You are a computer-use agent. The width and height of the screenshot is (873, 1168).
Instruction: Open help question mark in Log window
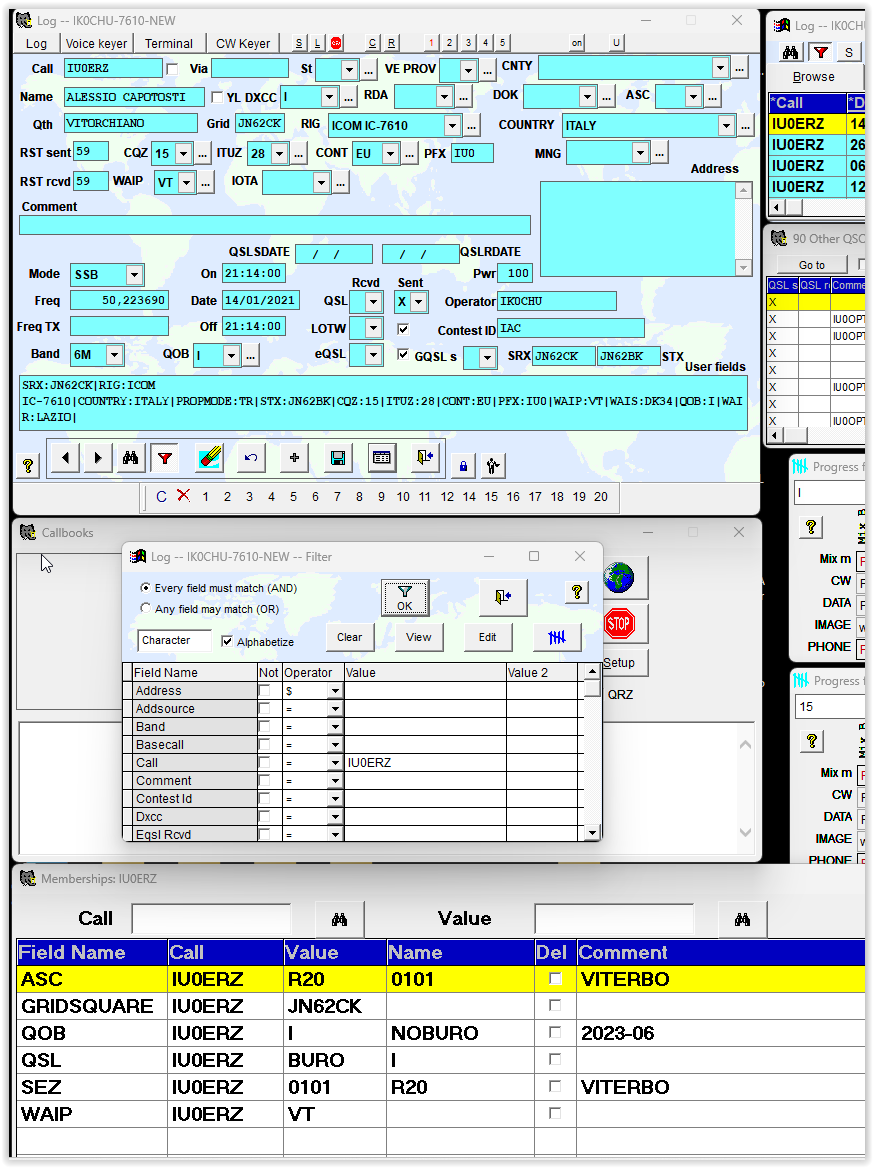coord(28,466)
